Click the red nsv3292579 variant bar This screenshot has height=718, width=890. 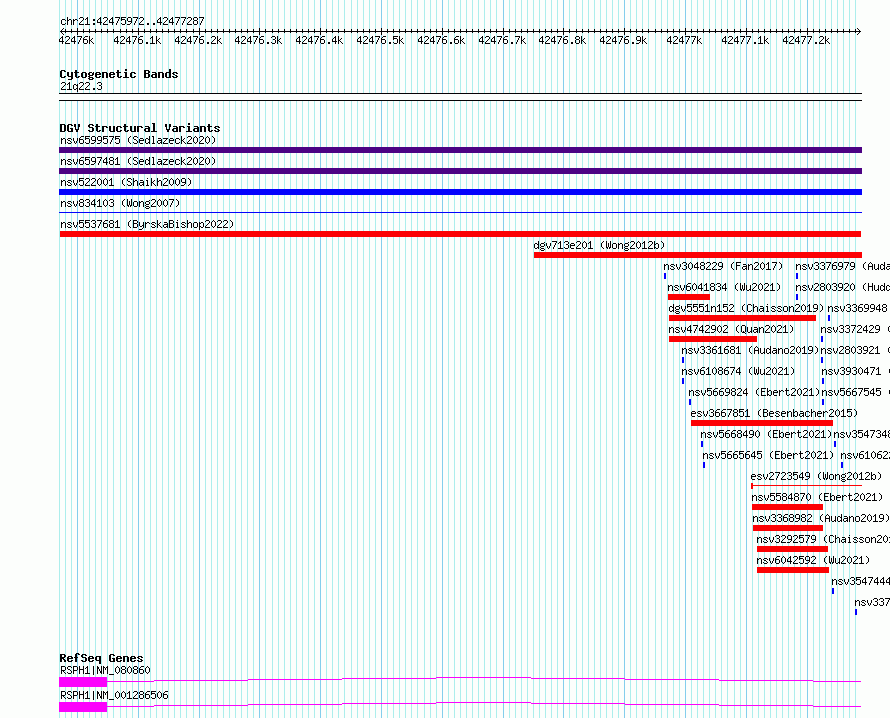[x=792, y=549]
